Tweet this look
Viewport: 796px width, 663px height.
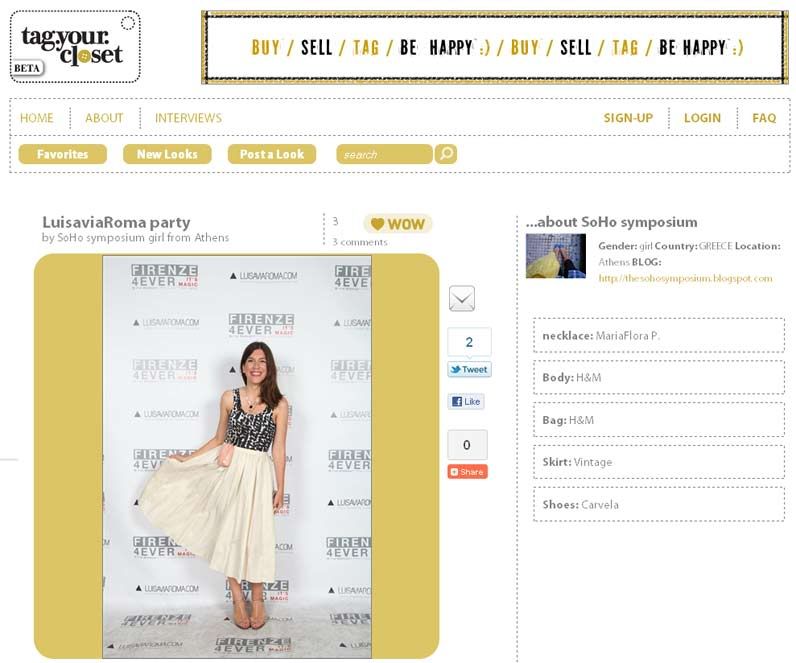469,370
